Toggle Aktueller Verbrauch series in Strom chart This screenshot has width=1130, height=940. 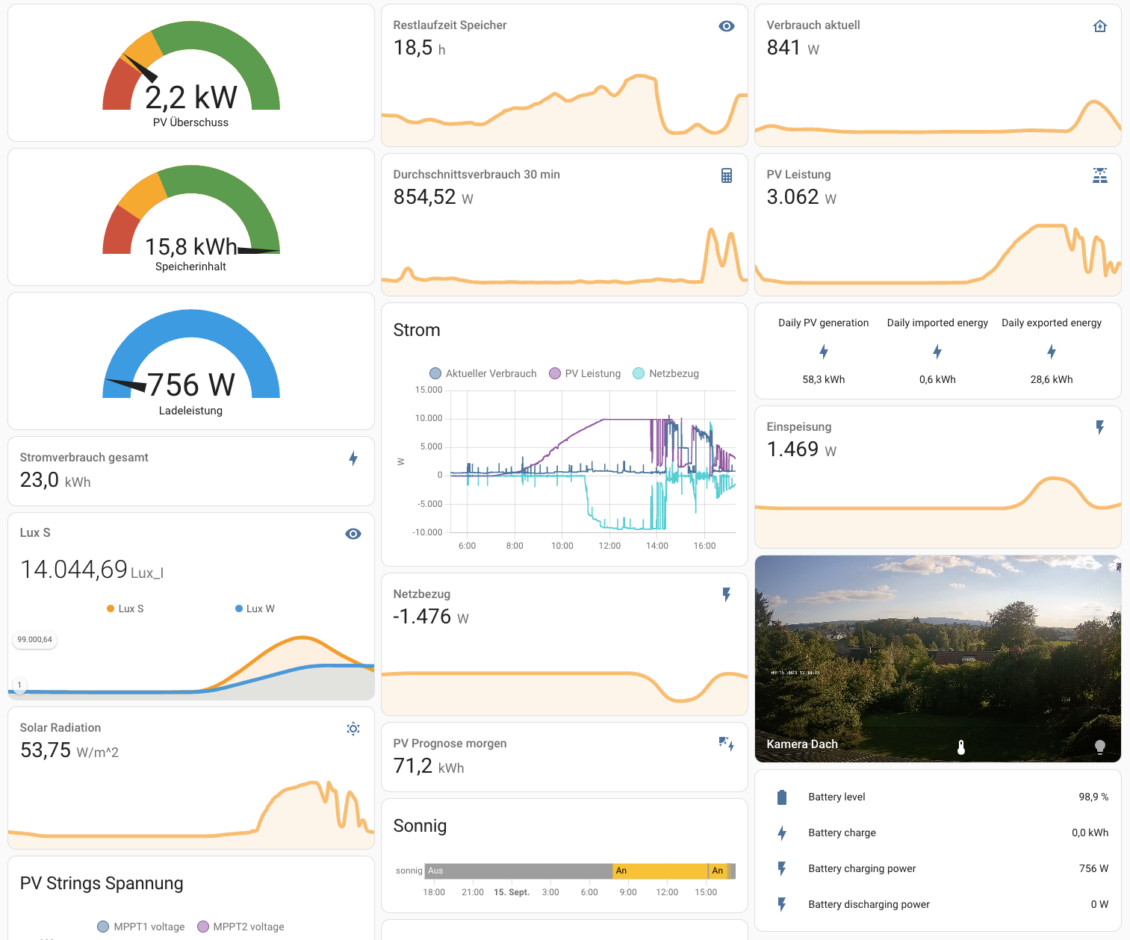(483, 373)
